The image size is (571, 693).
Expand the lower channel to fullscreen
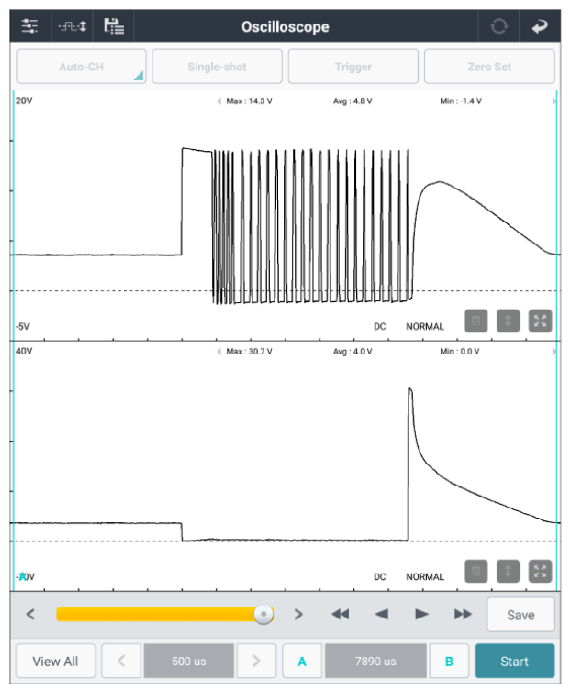coord(541,571)
